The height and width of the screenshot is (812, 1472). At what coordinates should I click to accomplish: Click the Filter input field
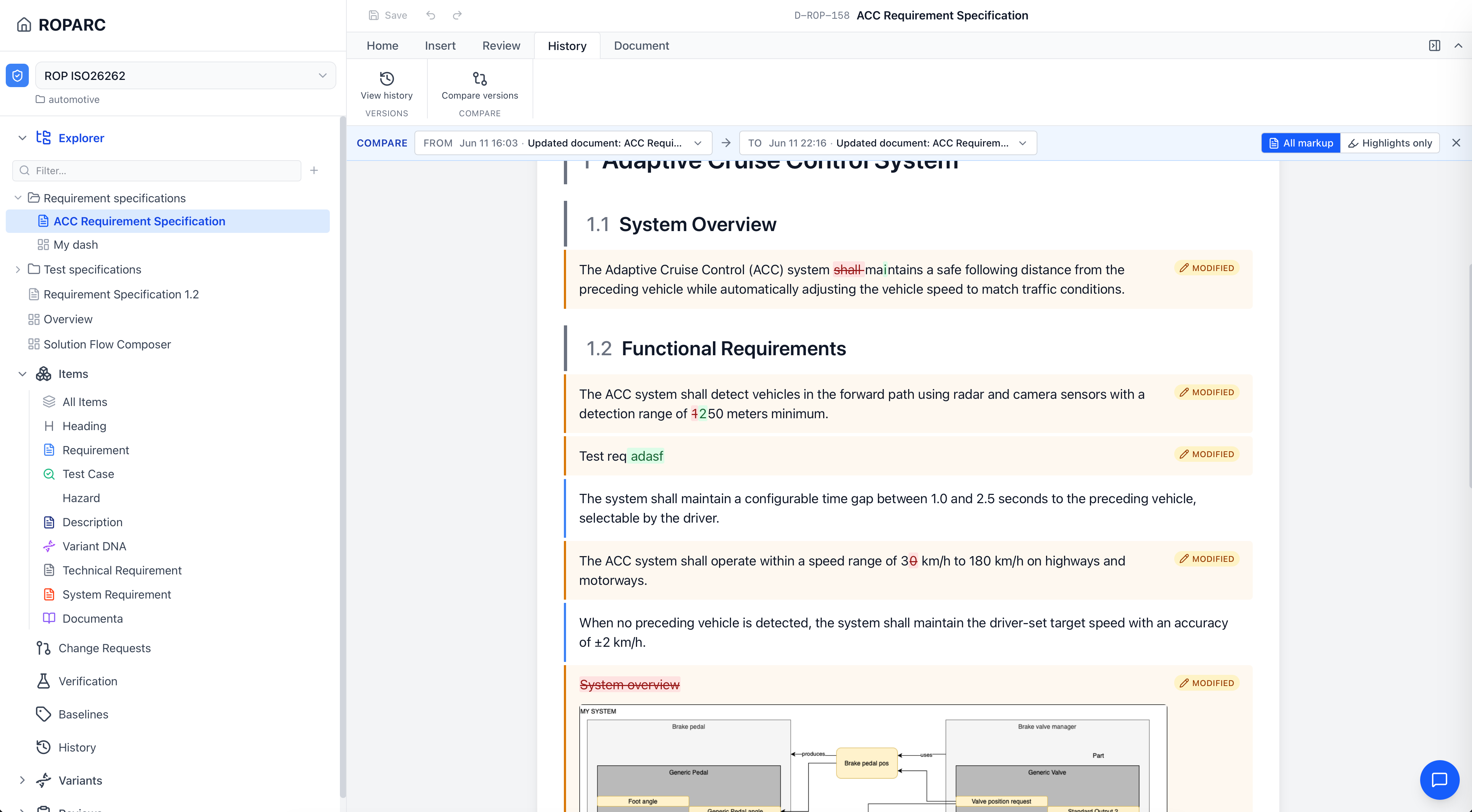pyautogui.click(x=157, y=170)
